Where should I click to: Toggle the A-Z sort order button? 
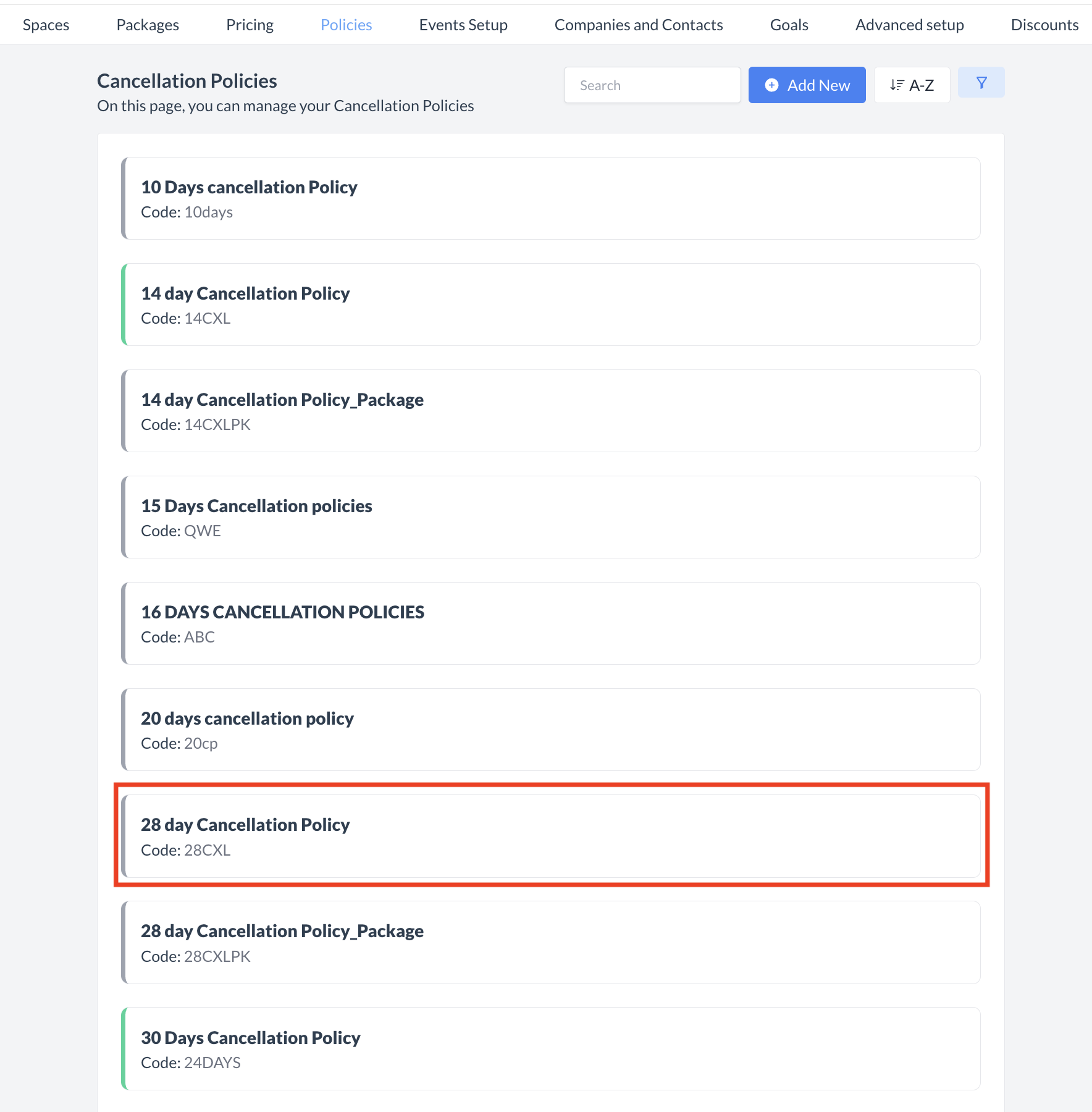912,85
